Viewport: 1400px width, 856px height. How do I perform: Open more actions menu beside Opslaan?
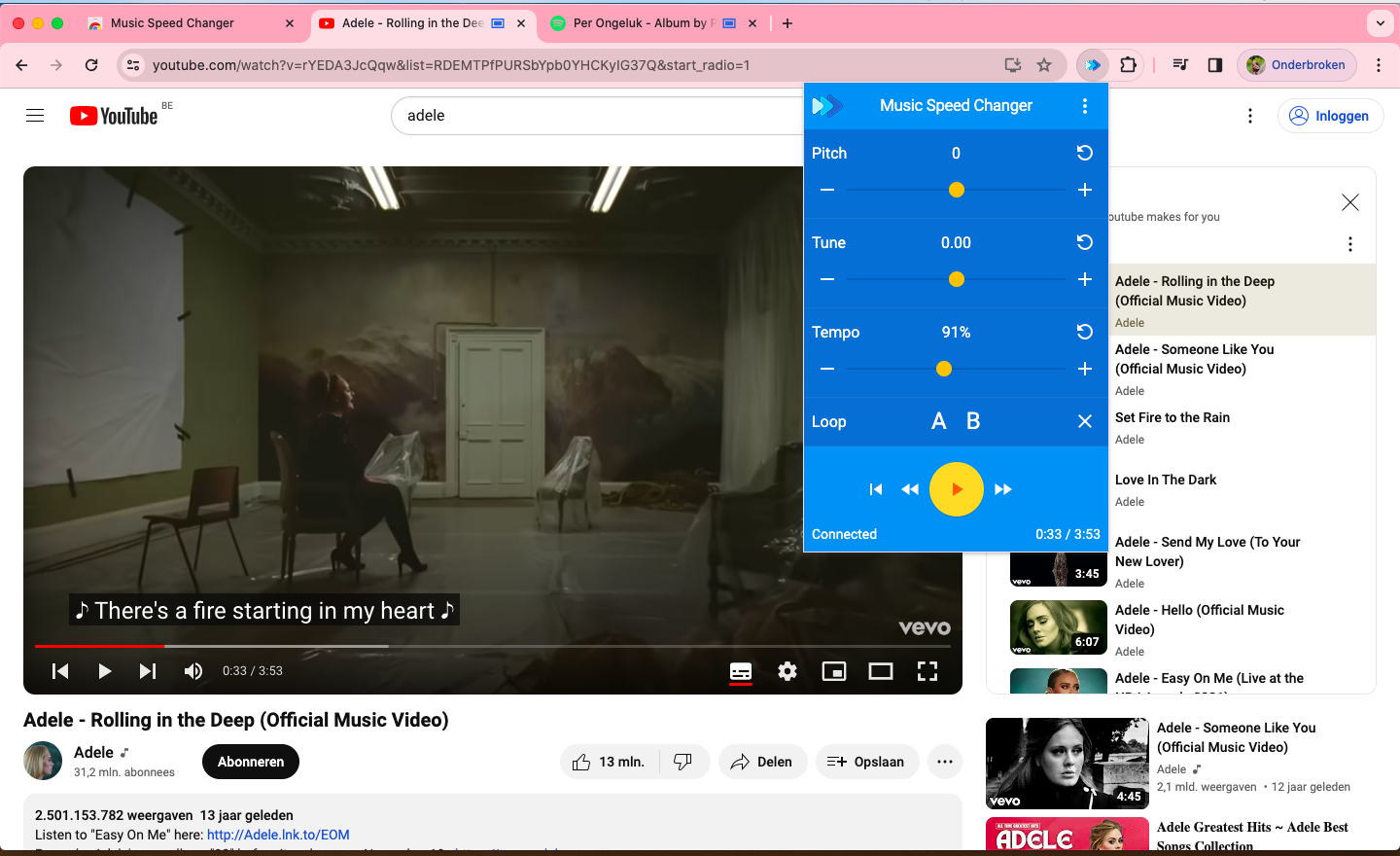click(945, 762)
